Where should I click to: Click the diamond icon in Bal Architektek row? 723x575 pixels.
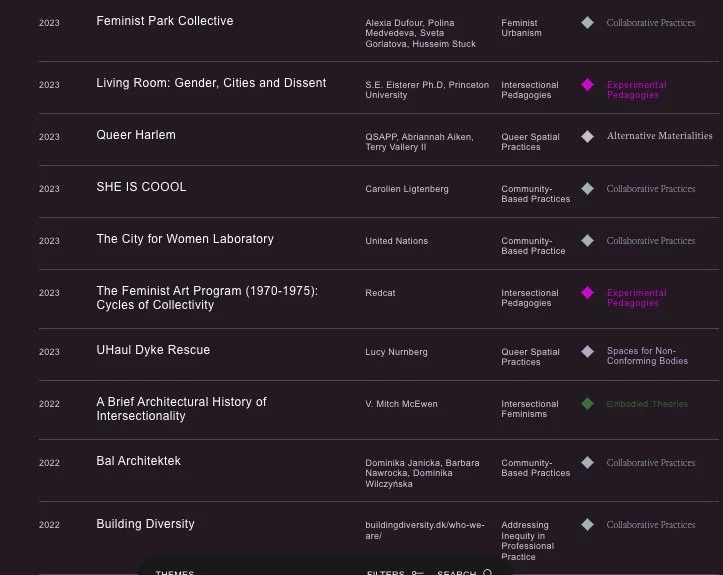[x=587, y=462]
